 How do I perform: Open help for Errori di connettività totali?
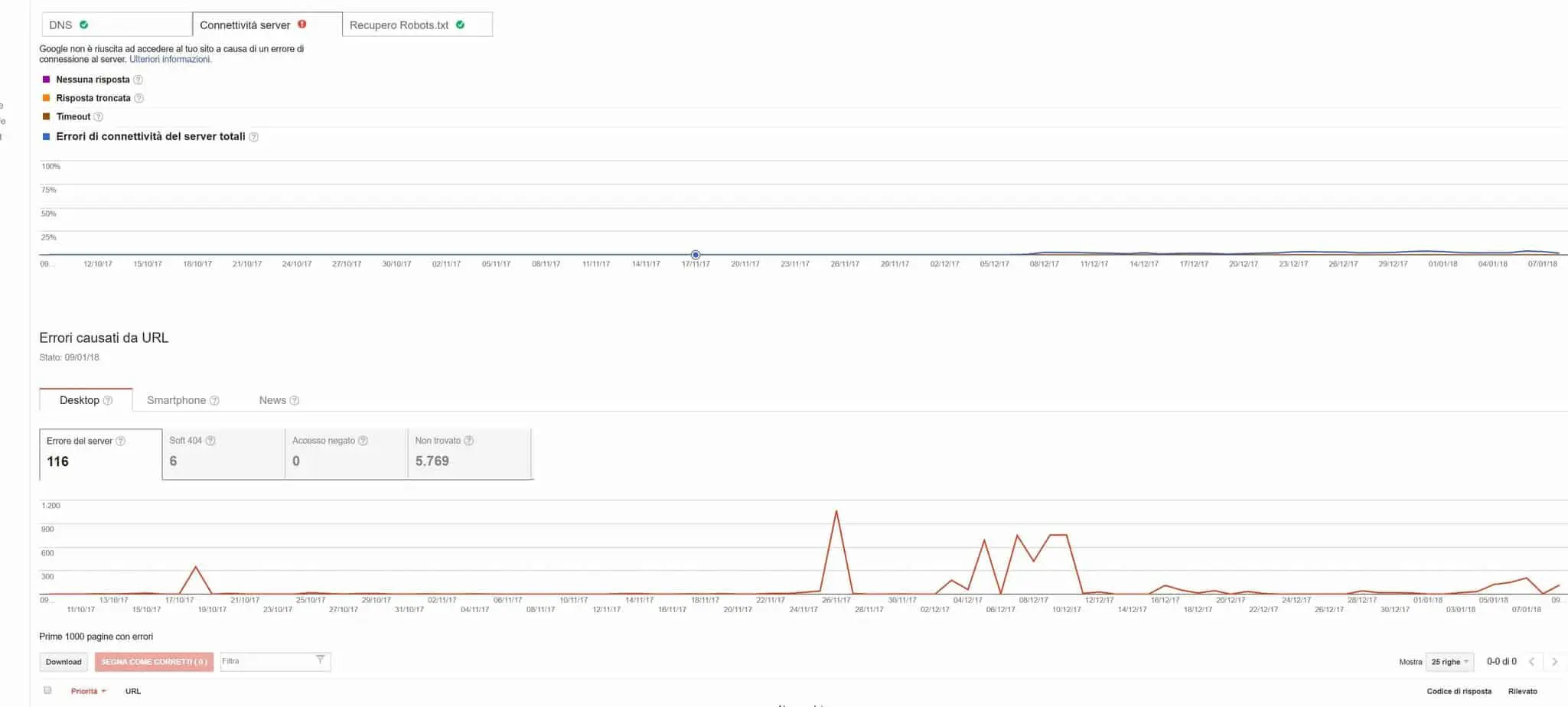coord(253,137)
